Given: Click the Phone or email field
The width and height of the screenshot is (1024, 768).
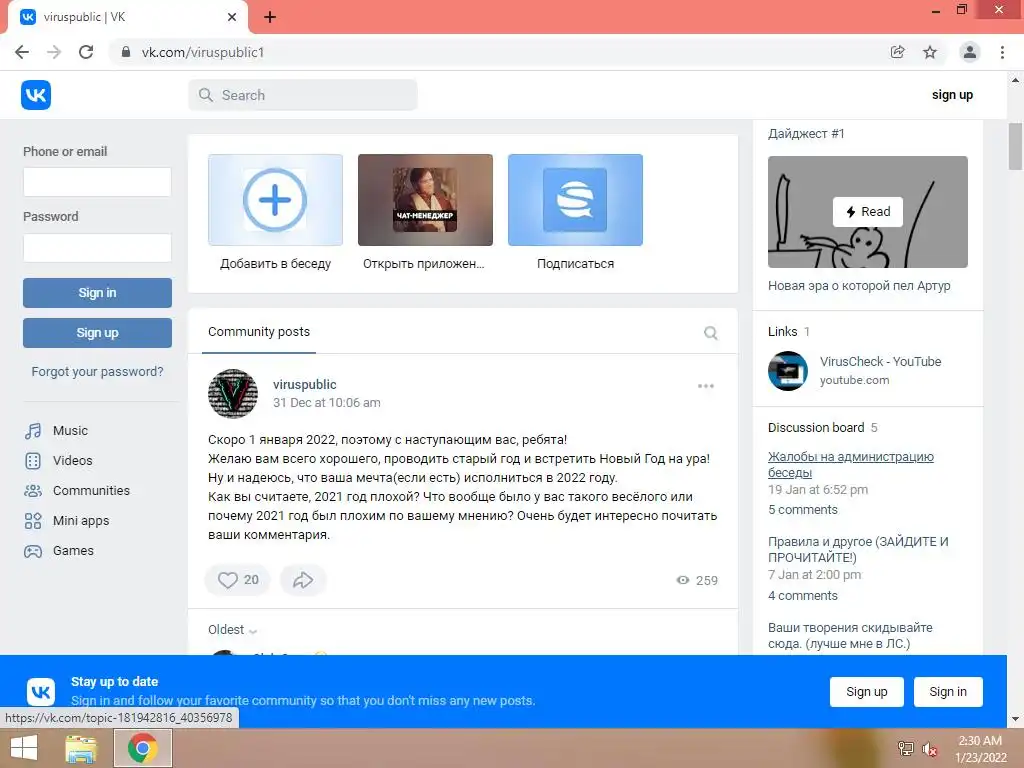Looking at the screenshot, I should coord(97,182).
